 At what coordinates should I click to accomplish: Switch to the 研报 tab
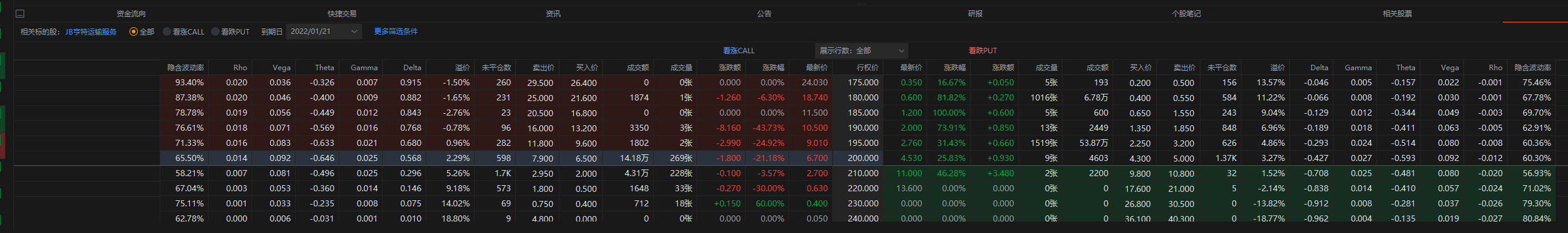[975, 13]
